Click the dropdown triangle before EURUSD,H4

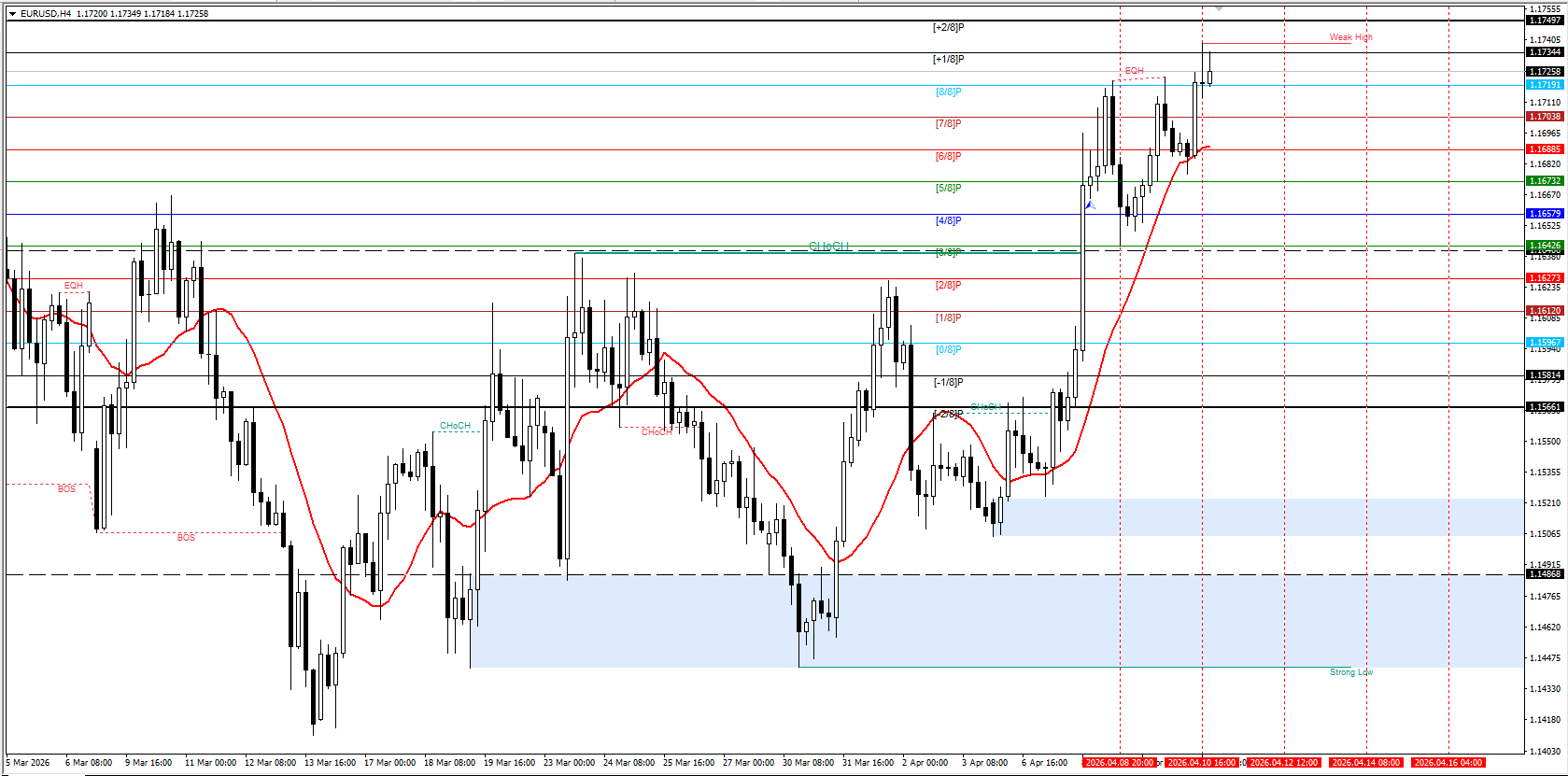[12, 14]
